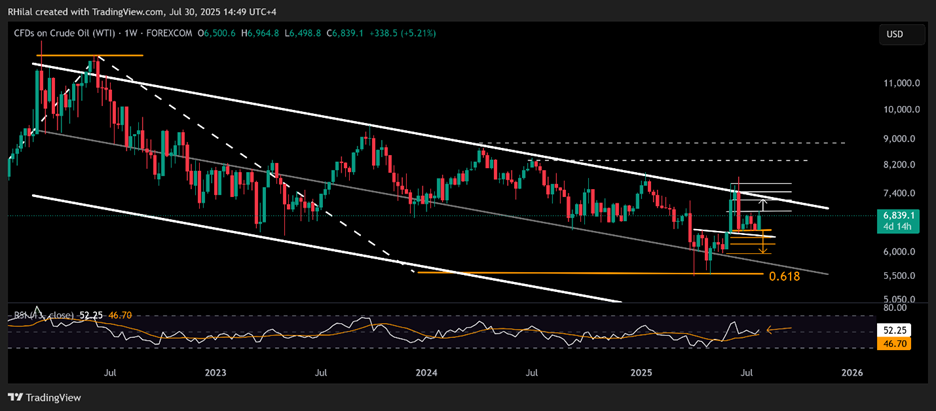Click the high value H6,964.8
This screenshot has height=411, width=936.
click(260, 33)
